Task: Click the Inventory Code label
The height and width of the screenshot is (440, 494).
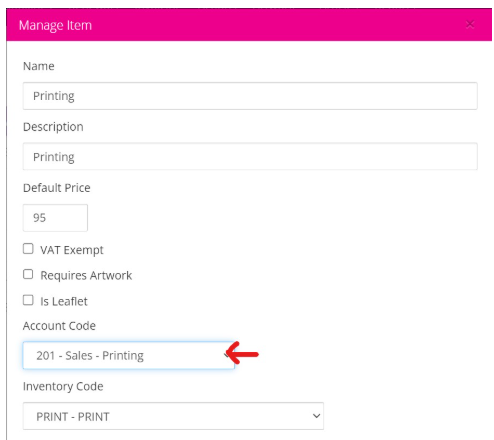Action: pyautogui.click(x=63, y=386)
